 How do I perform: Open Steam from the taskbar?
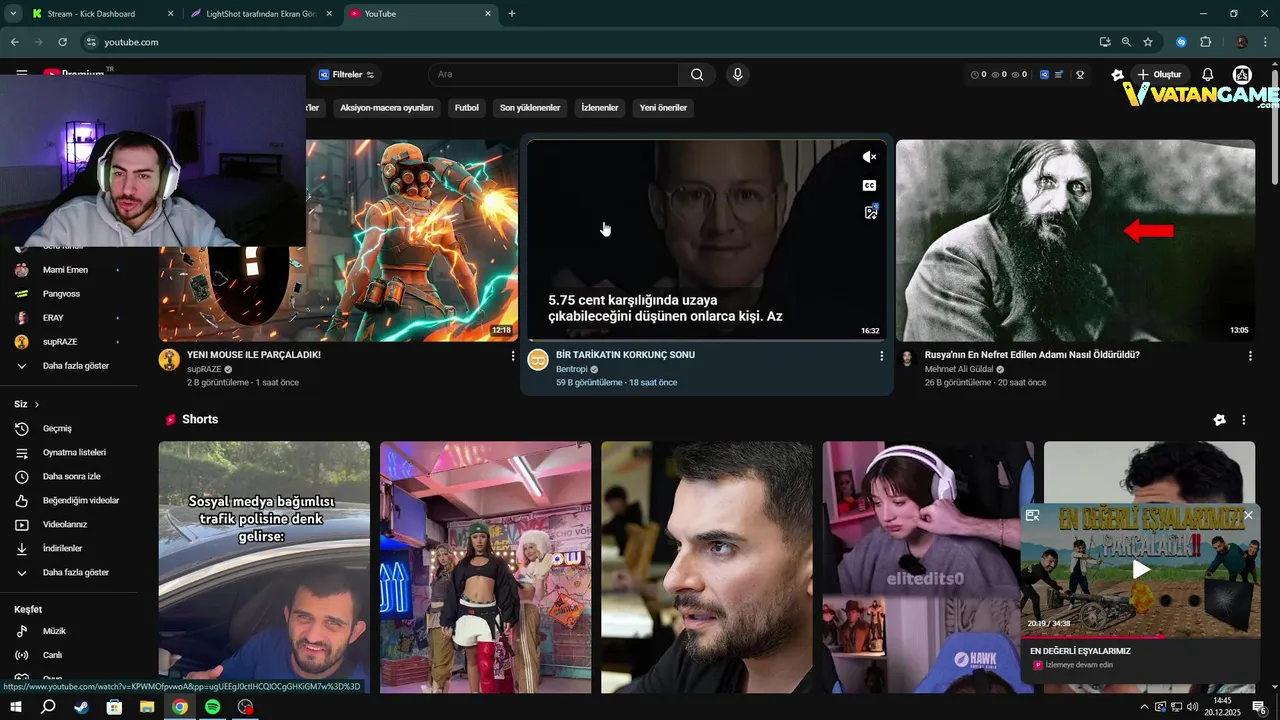(x=81, y=707)
